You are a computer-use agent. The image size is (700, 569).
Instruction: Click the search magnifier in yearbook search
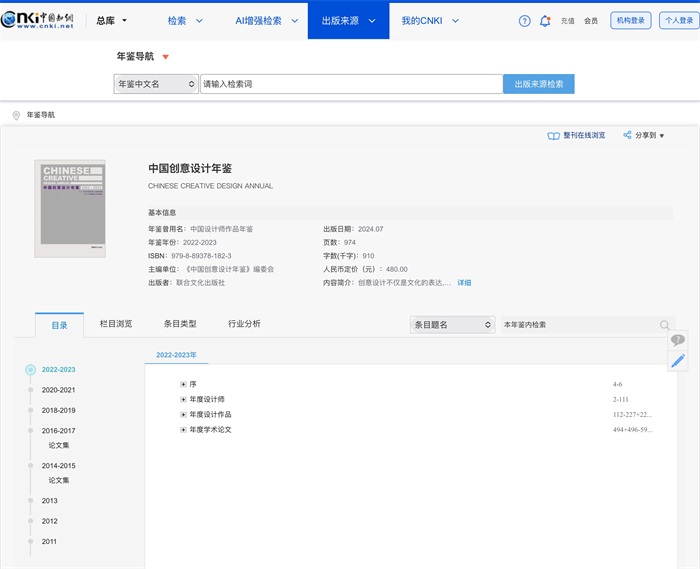pyautogui.click(x=665, y=325)
